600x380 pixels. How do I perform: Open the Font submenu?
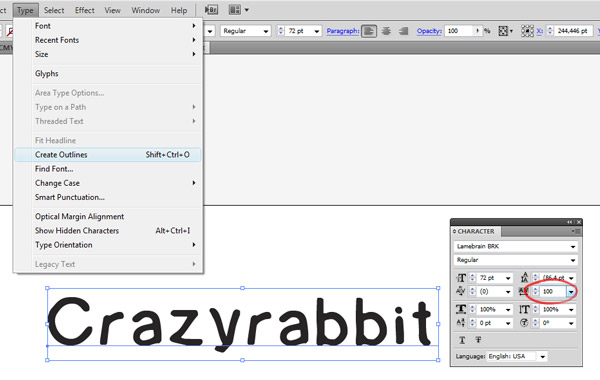(108, 26)
